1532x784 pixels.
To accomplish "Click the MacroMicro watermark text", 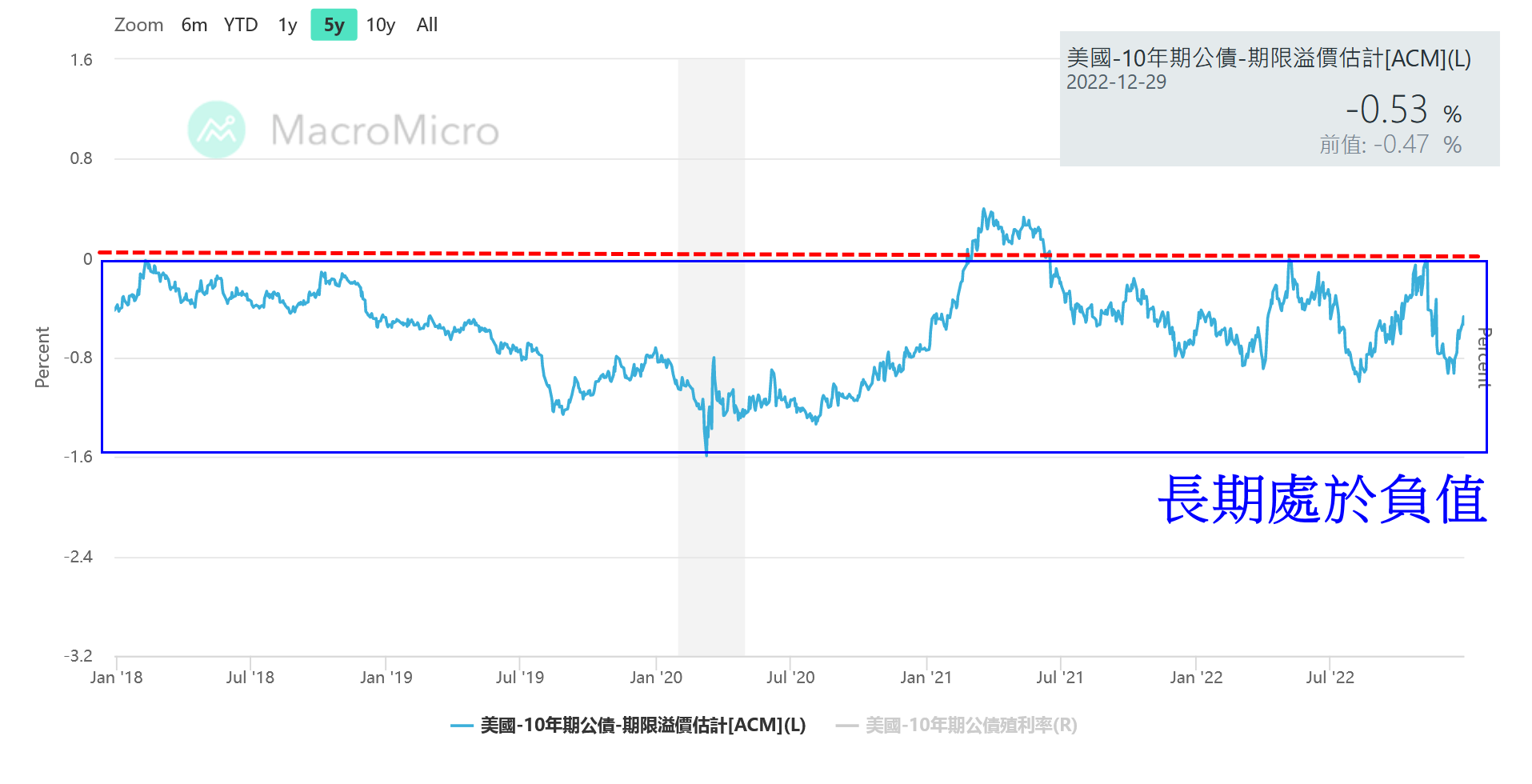I will click(385, 130).
